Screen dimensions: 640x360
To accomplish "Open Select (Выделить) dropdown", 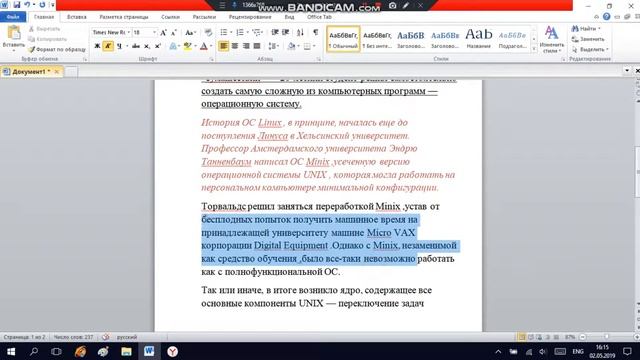I will pyautogui.click(x=590, y=49).
